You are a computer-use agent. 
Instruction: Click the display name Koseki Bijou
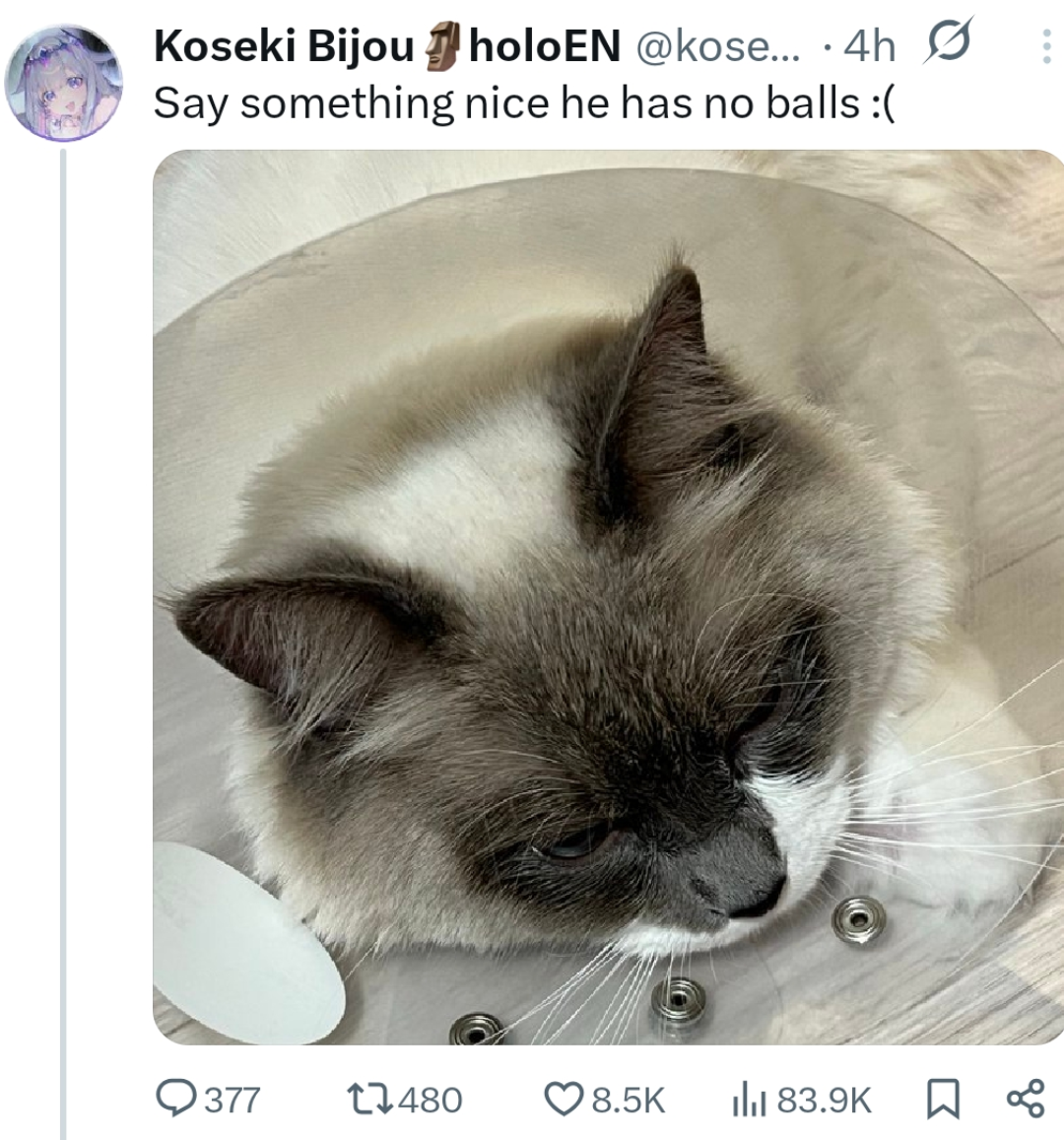click(284, 46)
